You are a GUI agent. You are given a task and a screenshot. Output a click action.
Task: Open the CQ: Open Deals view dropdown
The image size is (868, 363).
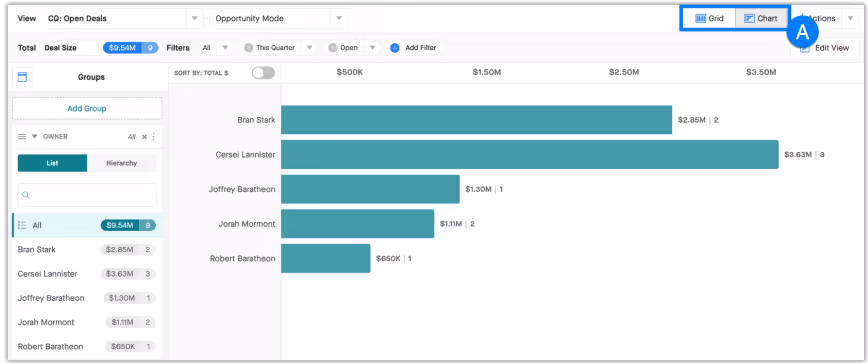click(x=194, y=18)
